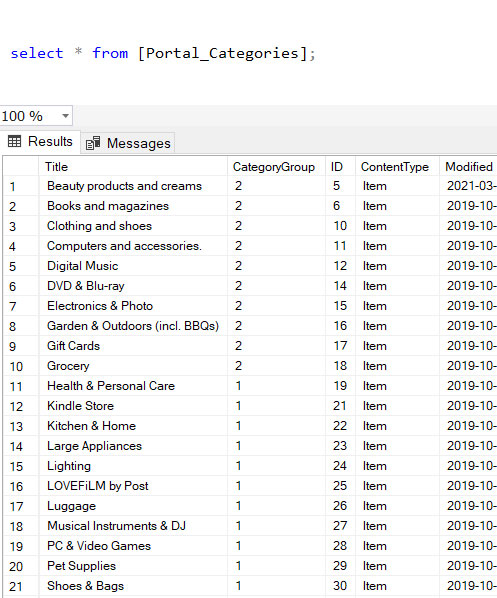Click ID cell with value 14
The height and width of the screenshot is (598, 497).
click(x=341, y=286)
